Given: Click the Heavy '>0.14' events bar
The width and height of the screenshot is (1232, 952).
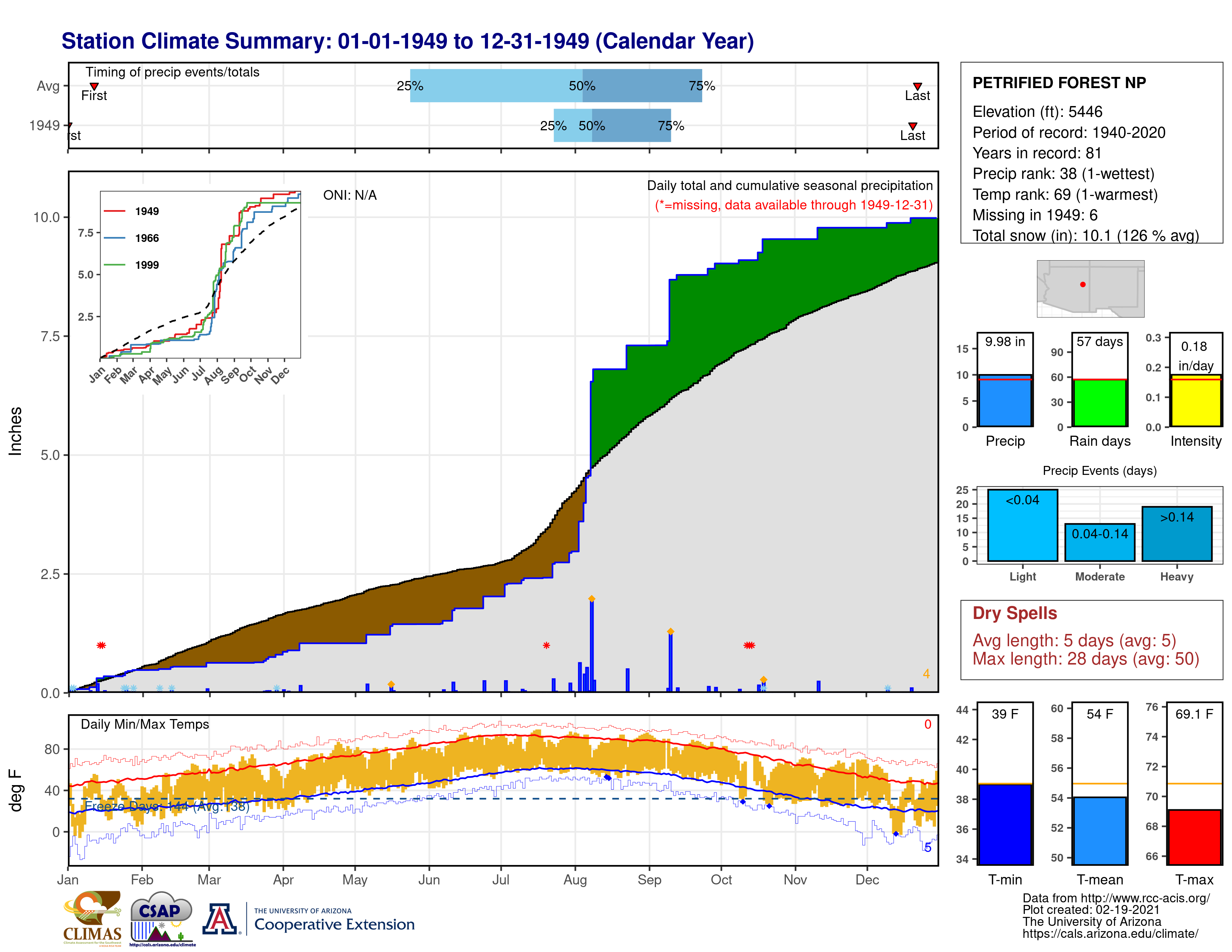Looking at the screenshot, I should (1177, 533).
